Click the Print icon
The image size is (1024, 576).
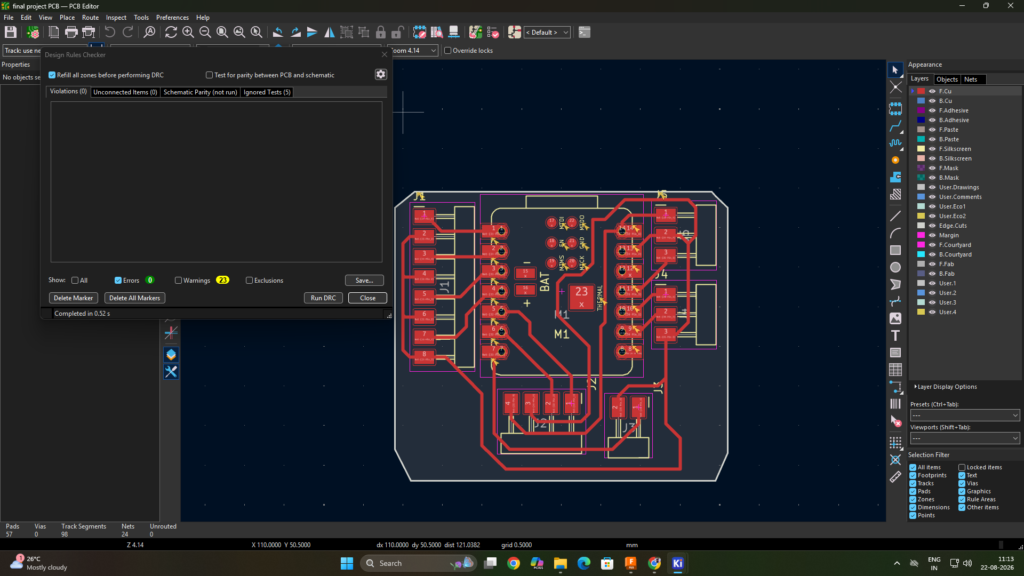coord(71,32)
